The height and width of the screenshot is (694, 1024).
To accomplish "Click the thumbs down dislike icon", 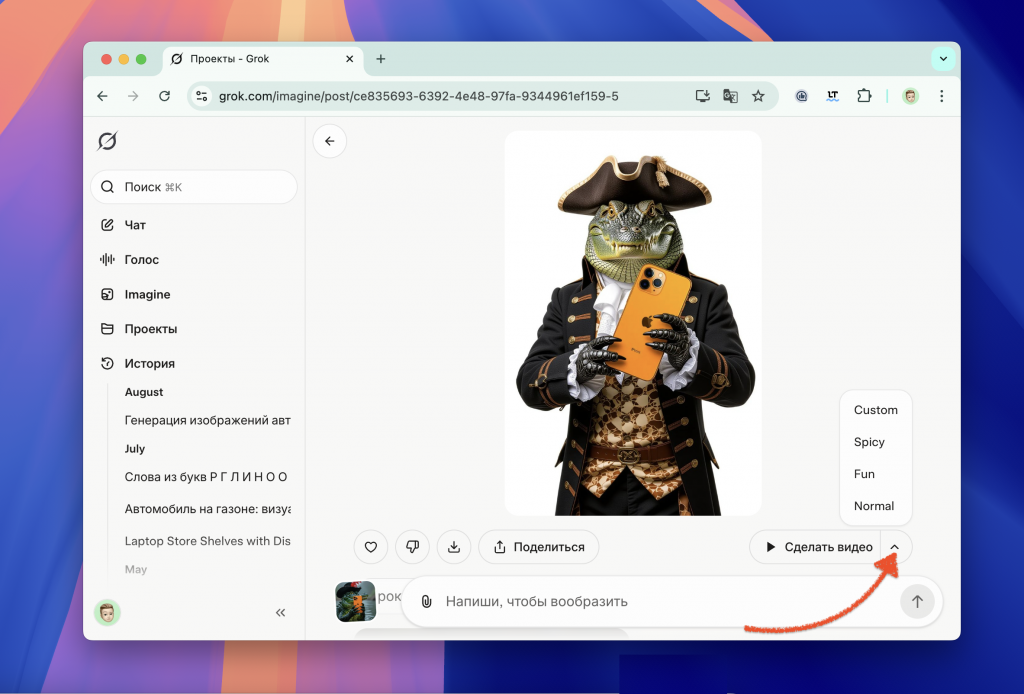I will pyautogui.click(x=412, y=547).
